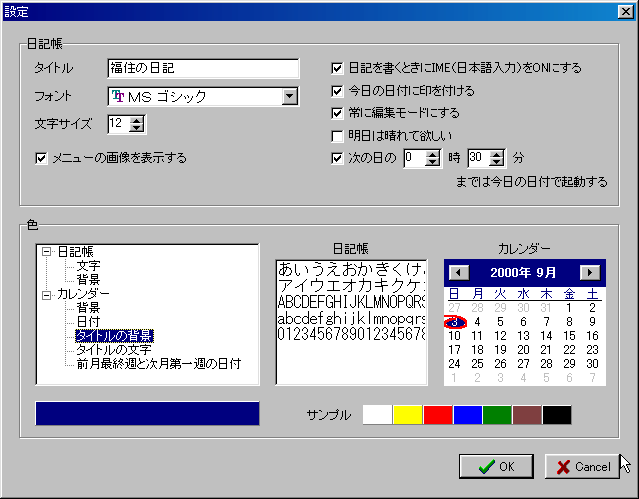Increase the 分 minute spinner value
Screen dimensions: 639x499
point(496,154)
